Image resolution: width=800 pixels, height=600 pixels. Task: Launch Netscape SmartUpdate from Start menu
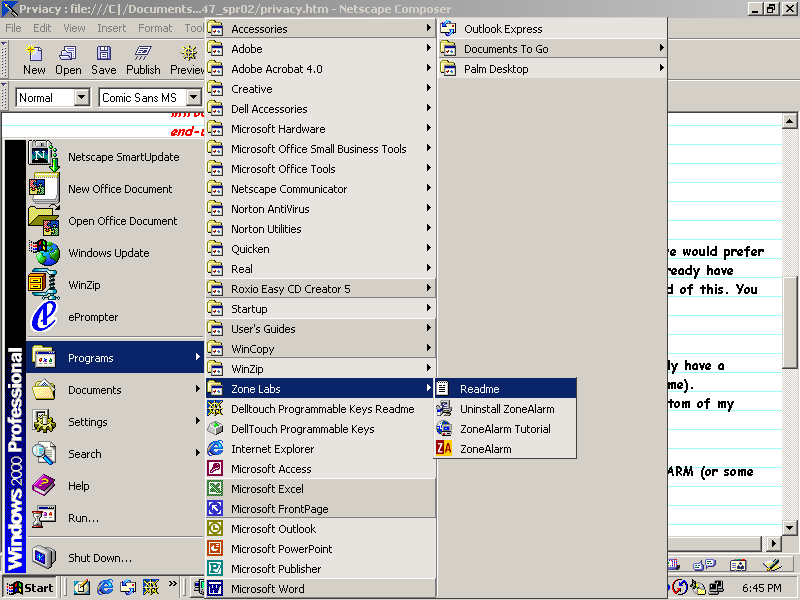(x=115, y=157)
